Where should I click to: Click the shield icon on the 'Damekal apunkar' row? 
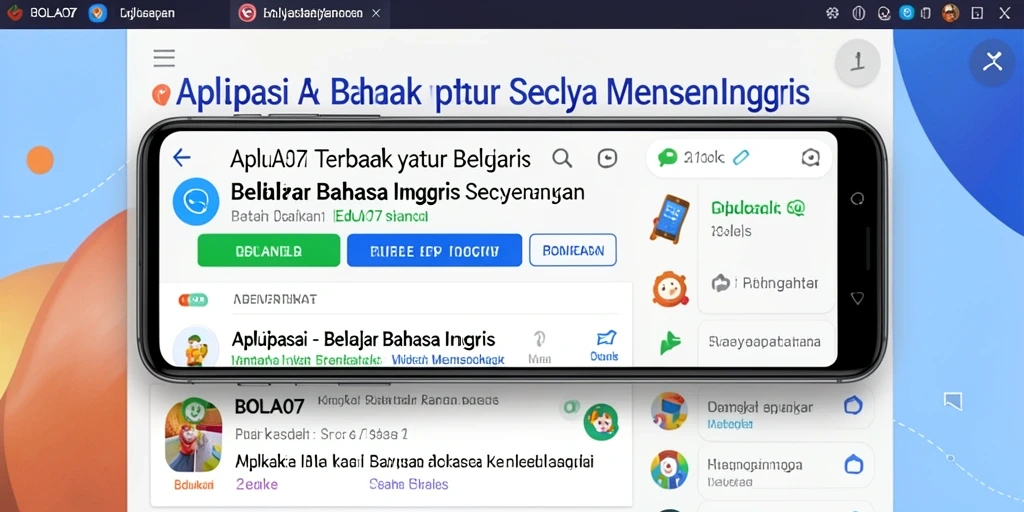[853, 406]
